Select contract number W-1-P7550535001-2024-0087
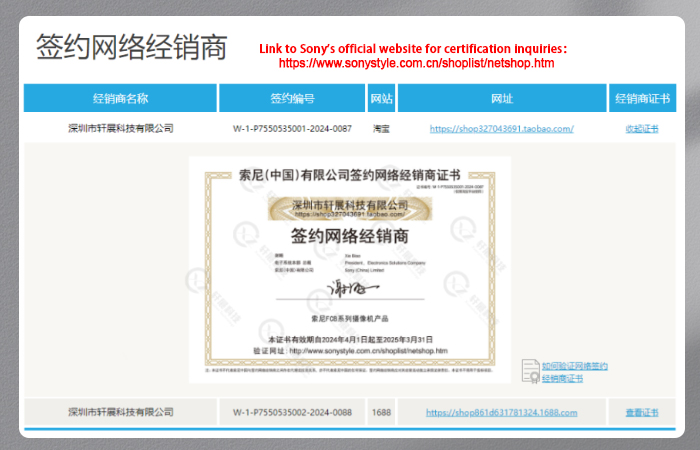700x450 pixels. pos(292,129)
